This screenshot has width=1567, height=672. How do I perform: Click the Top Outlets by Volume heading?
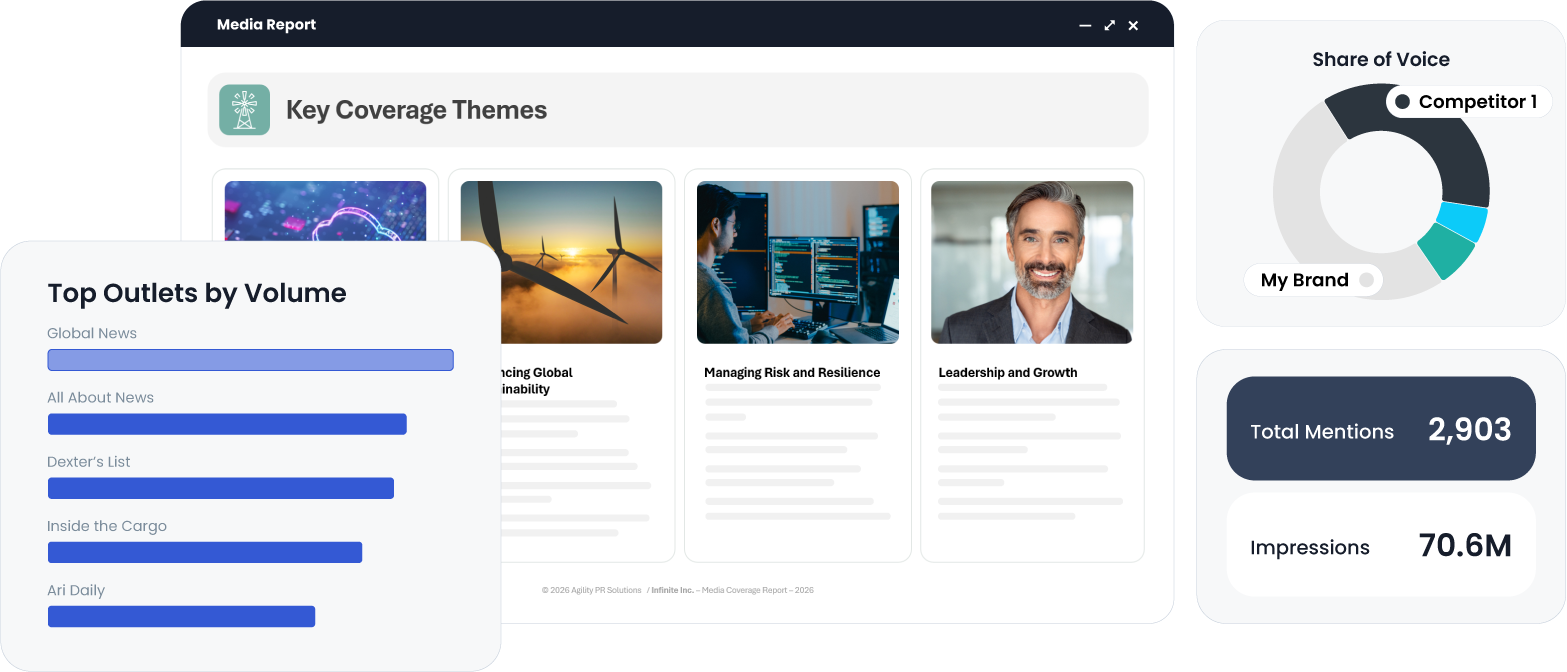(197, 293)
